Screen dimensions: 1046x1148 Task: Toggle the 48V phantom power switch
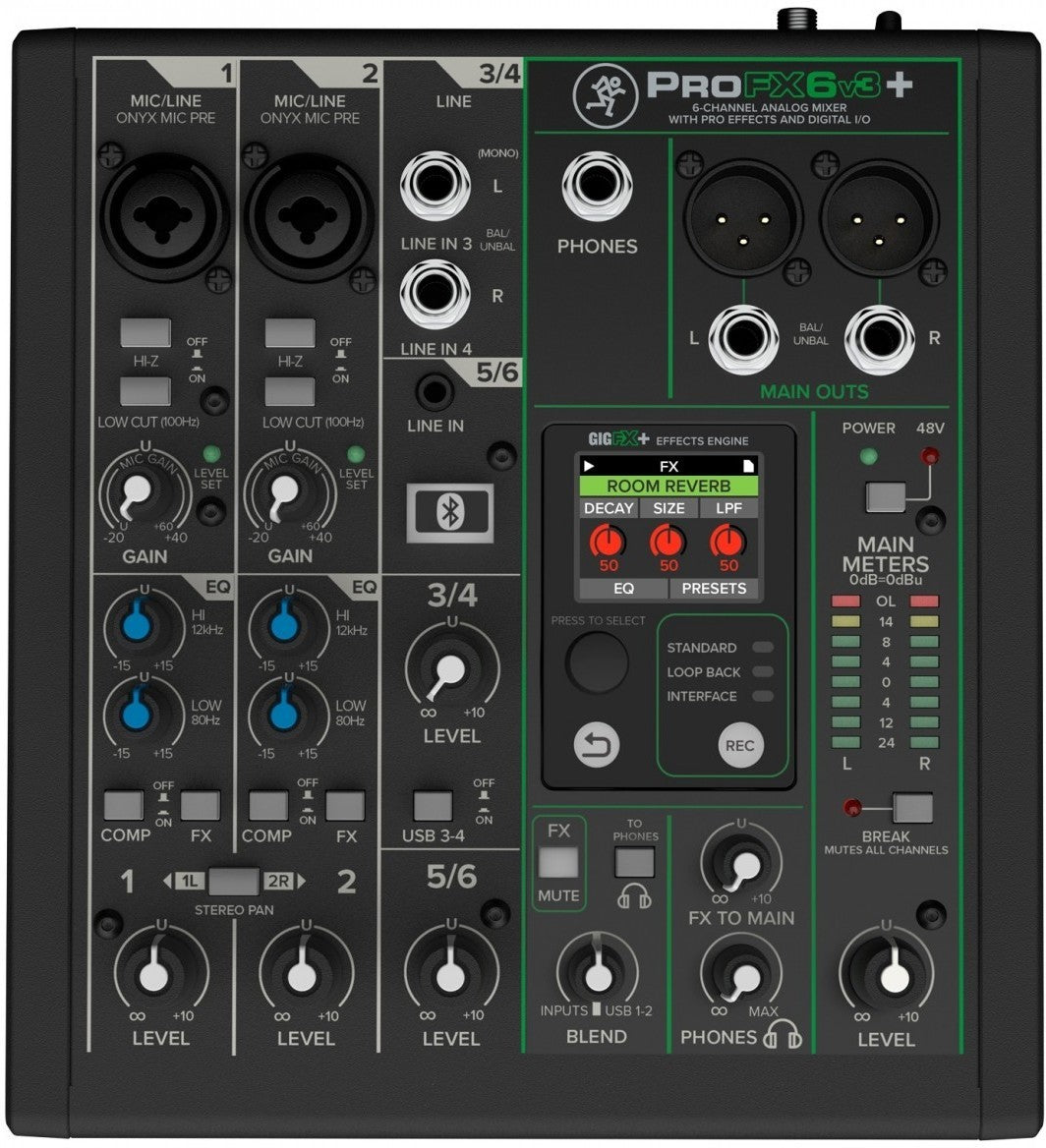coord(886,497)
